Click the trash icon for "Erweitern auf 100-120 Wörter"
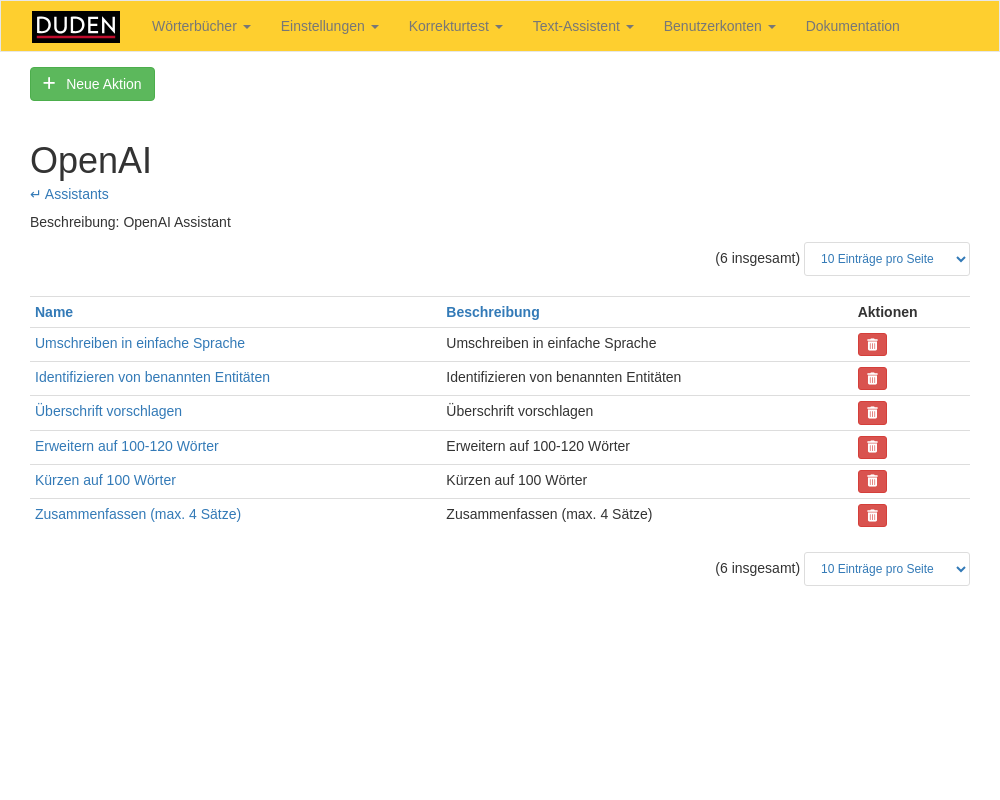This screenshot has height=800, width=1000. pyautogui.click(x=871, y=447)
